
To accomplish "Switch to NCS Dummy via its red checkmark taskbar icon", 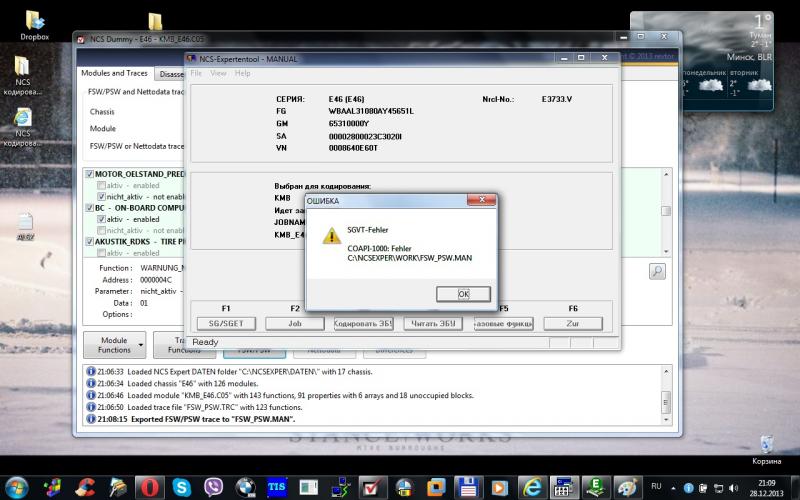I will pos(372,487).
